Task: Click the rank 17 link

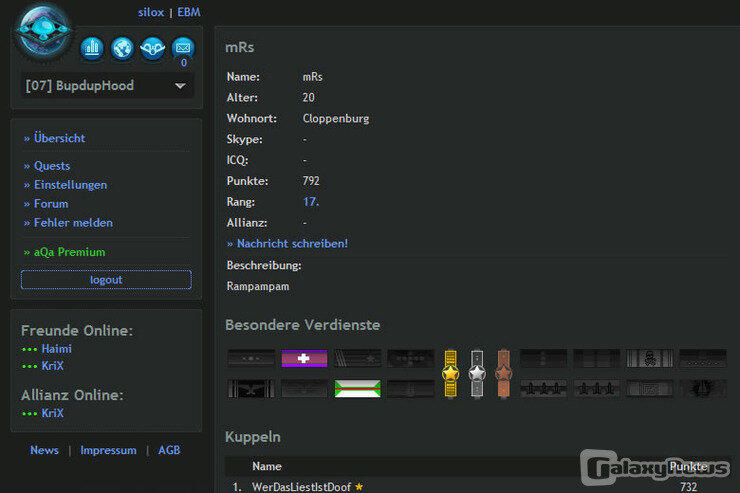Action: [310, 202]
